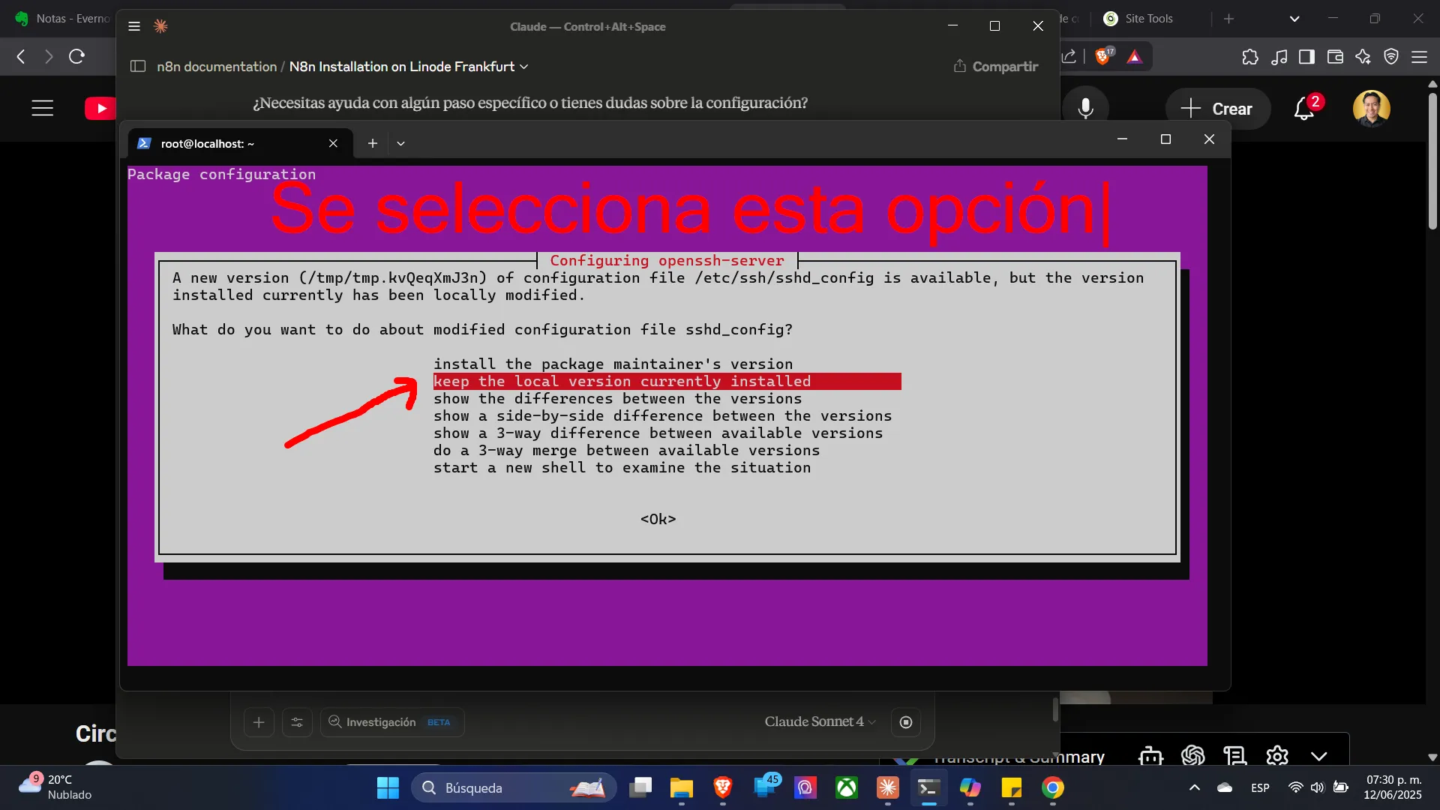Switch the ESP keyboard language indicator
The height and width of the screenshot is (810, 1440).
tap(1260, 788)
